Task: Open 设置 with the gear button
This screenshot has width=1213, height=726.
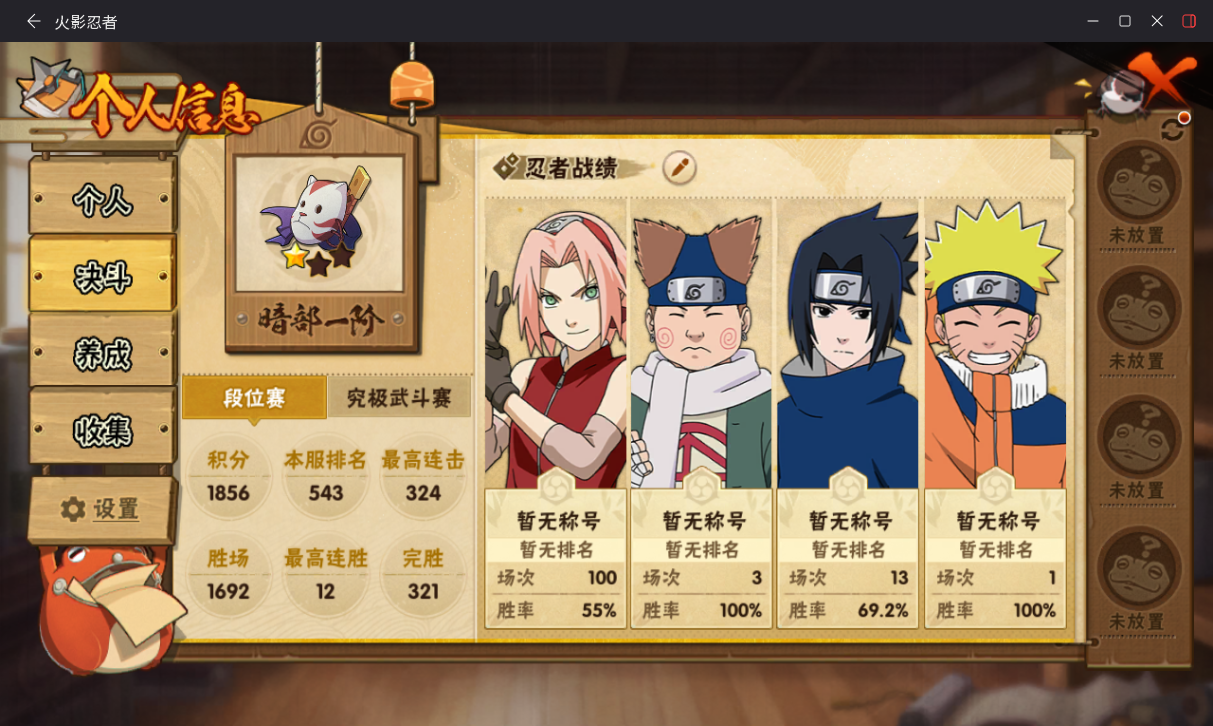Action: click(101, 509)
